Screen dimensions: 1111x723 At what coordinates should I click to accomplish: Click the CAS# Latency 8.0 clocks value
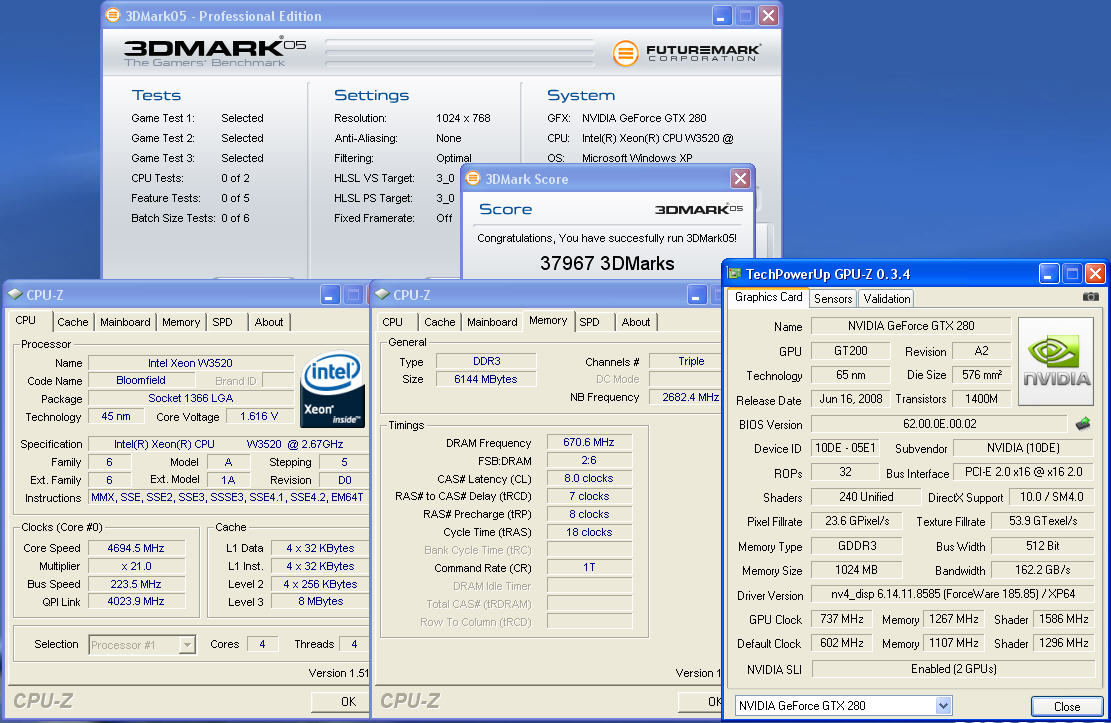(589, 478)
